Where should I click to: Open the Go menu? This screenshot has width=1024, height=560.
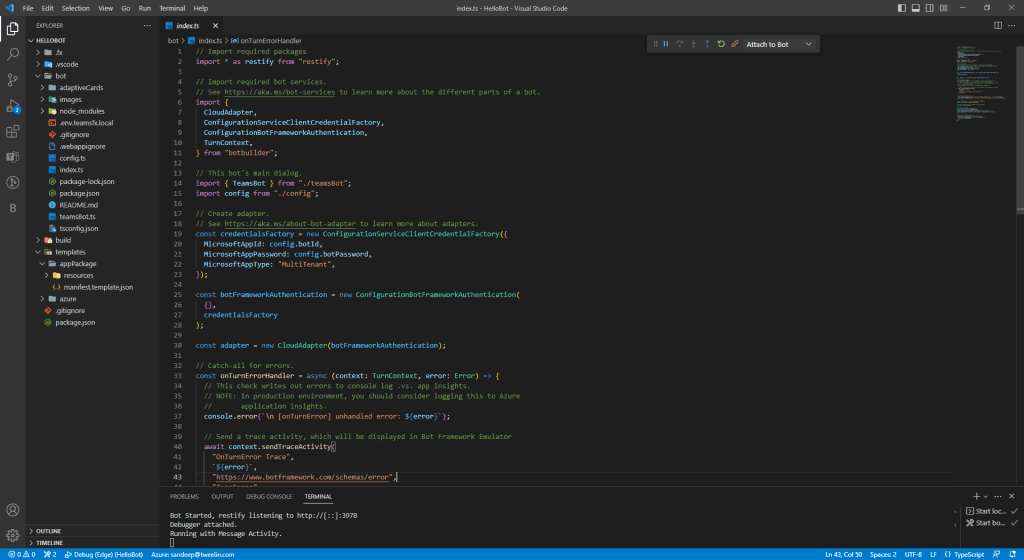pyautogui.click(x=125, y=8)
